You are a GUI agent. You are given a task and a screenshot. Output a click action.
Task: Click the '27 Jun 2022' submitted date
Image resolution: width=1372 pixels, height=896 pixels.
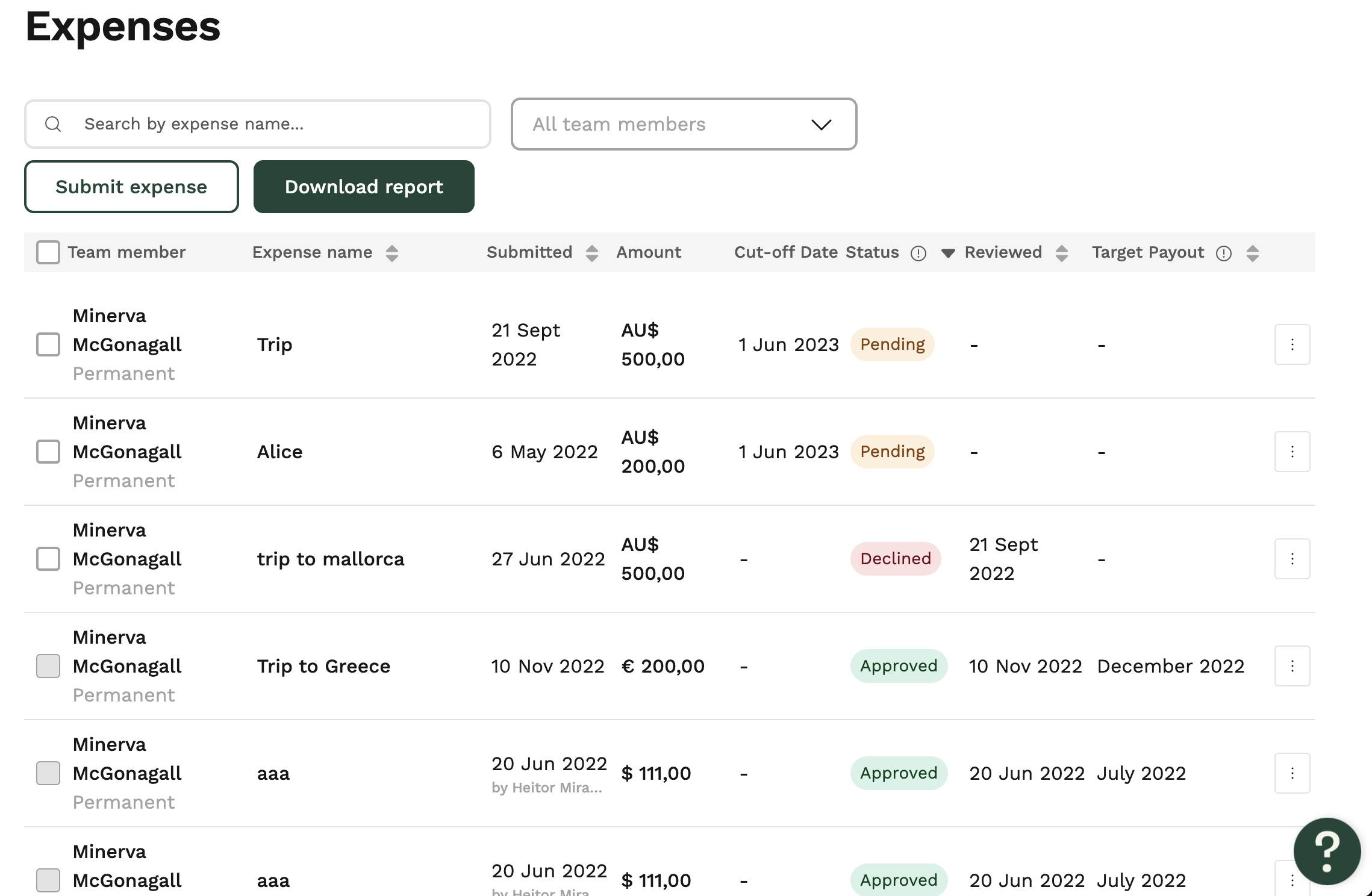tap(548, 559)
